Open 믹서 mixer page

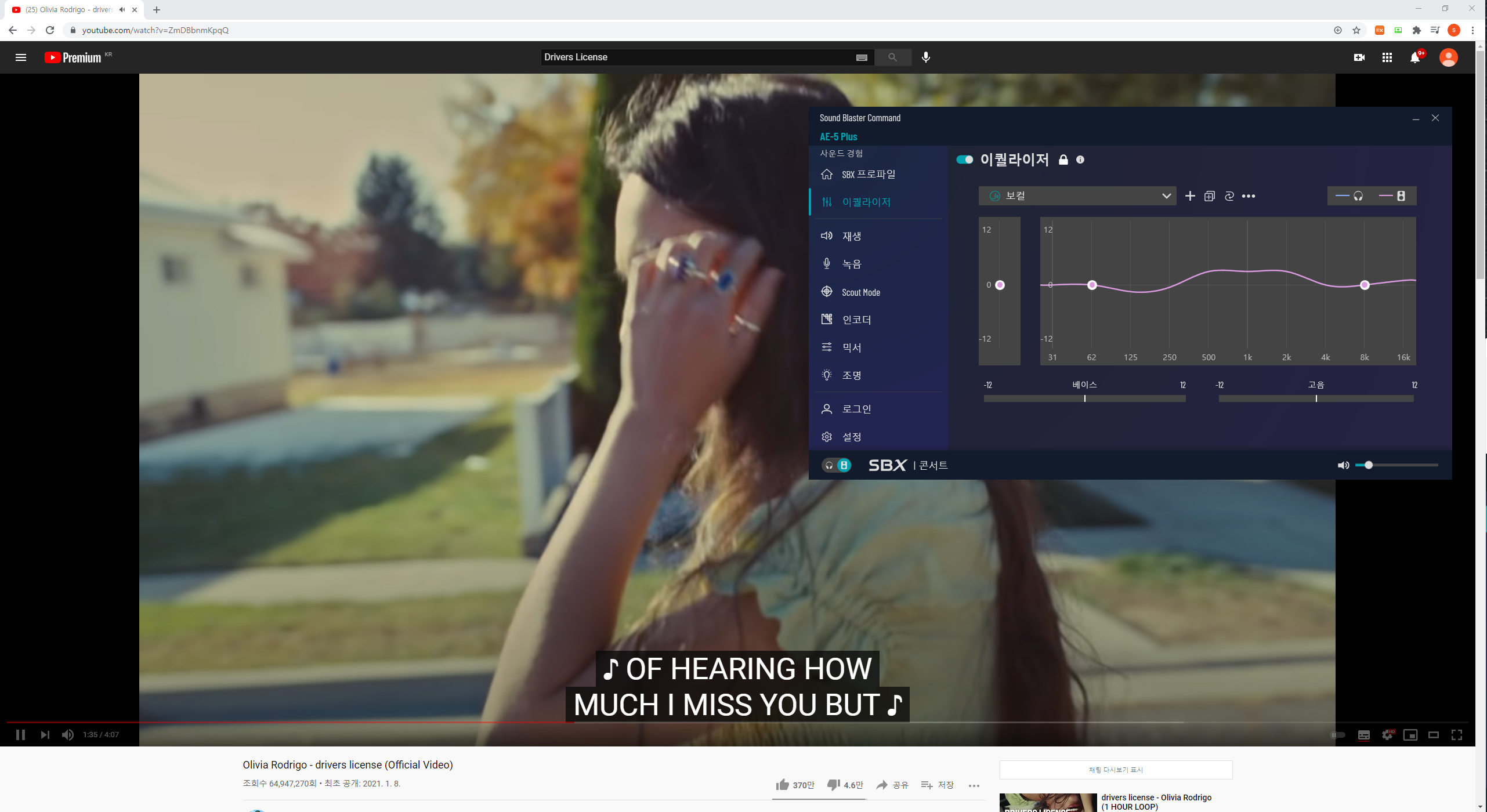coord(878,347)
